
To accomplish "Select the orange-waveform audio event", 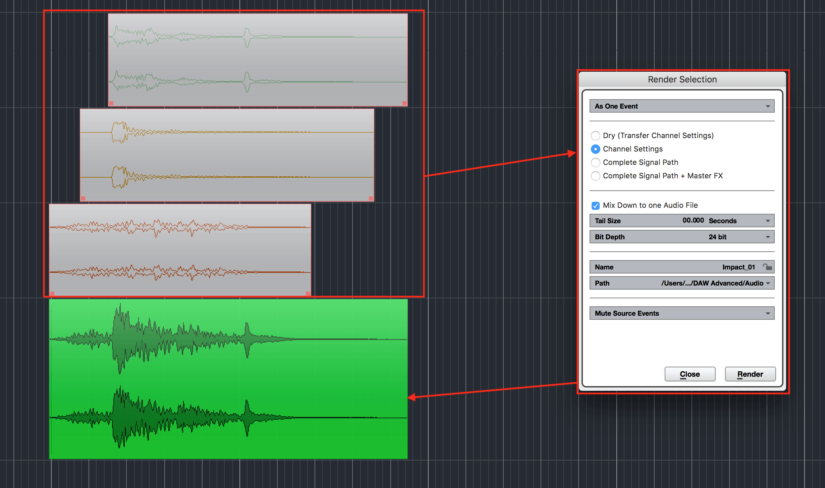I will (x=180, y=250).
